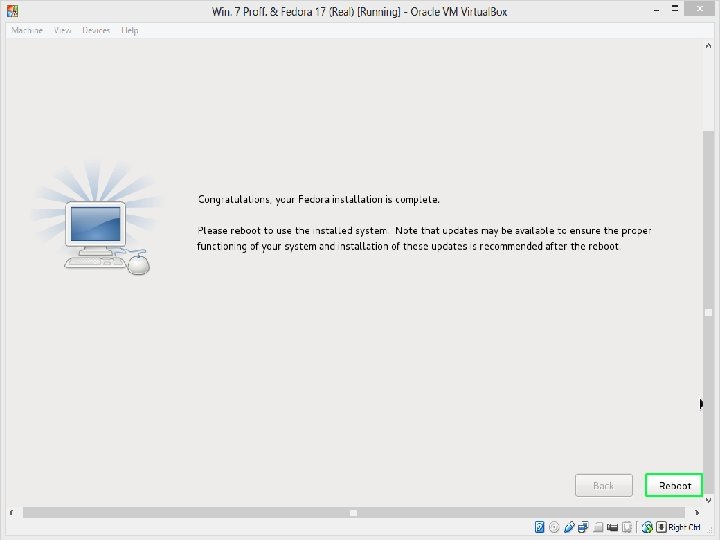Click the vertical scrollbar thumb
Image resolution: width=720 pixels, height=540 pixels.
708,312
